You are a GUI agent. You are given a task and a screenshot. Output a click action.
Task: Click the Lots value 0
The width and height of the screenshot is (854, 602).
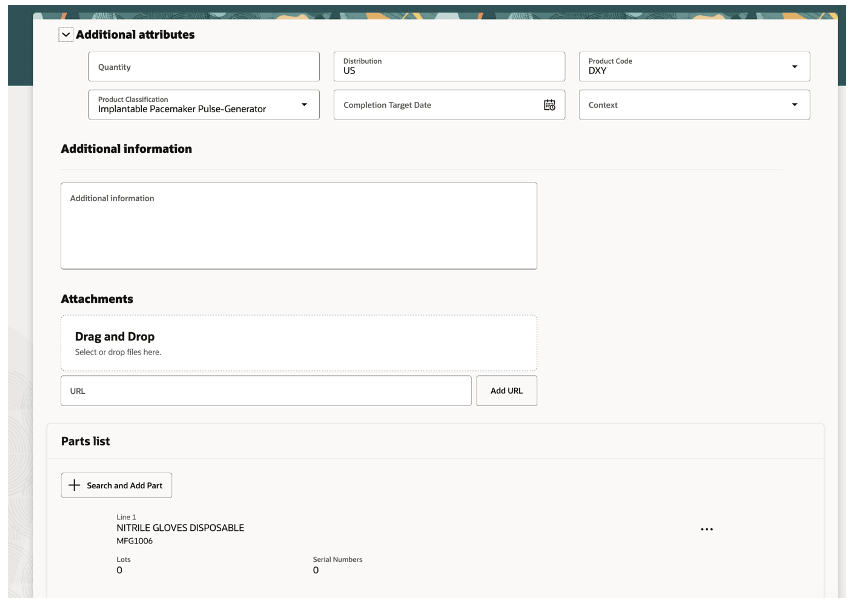pyautogui.click(x=119, y=570)
